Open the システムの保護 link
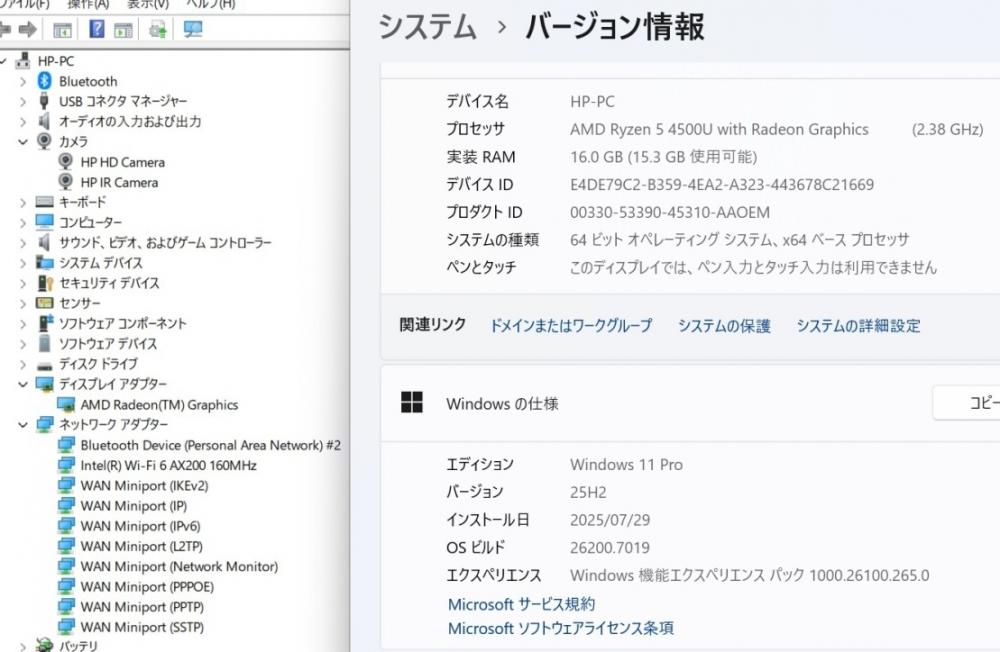The image size is (1000, 652). click(x=724, y=326)
